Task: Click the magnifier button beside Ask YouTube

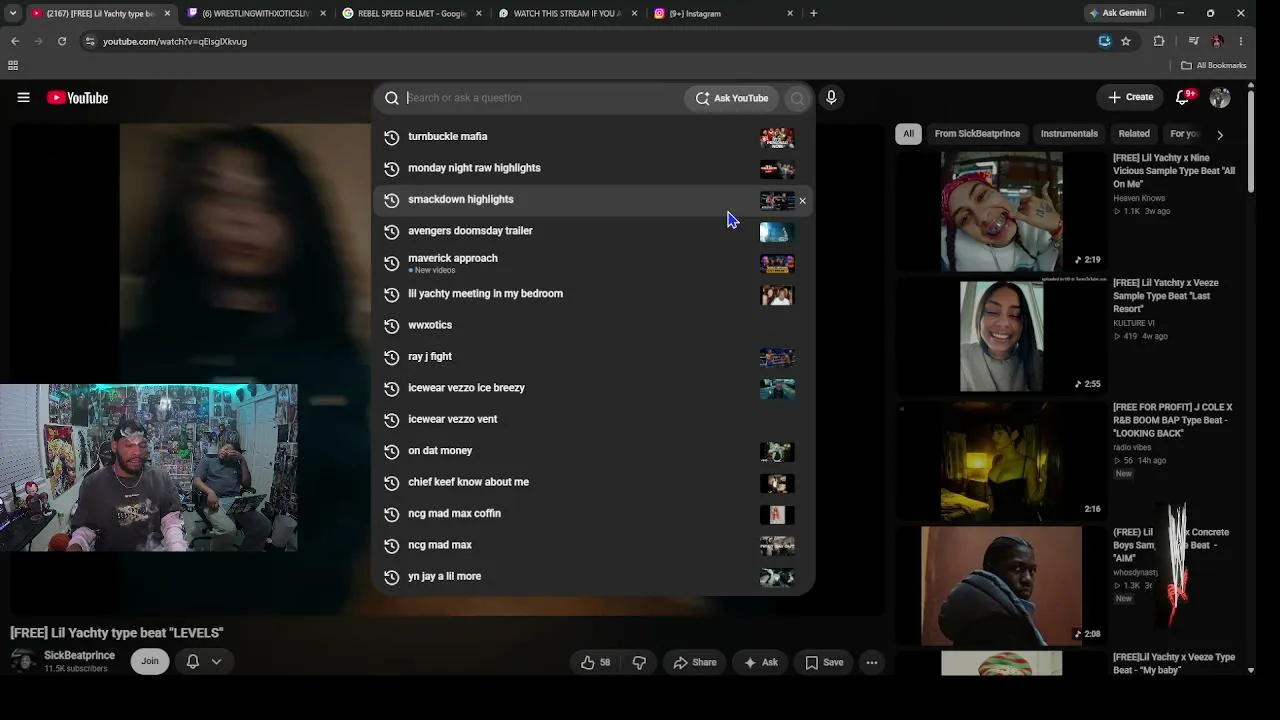Action: click(797, 98)
